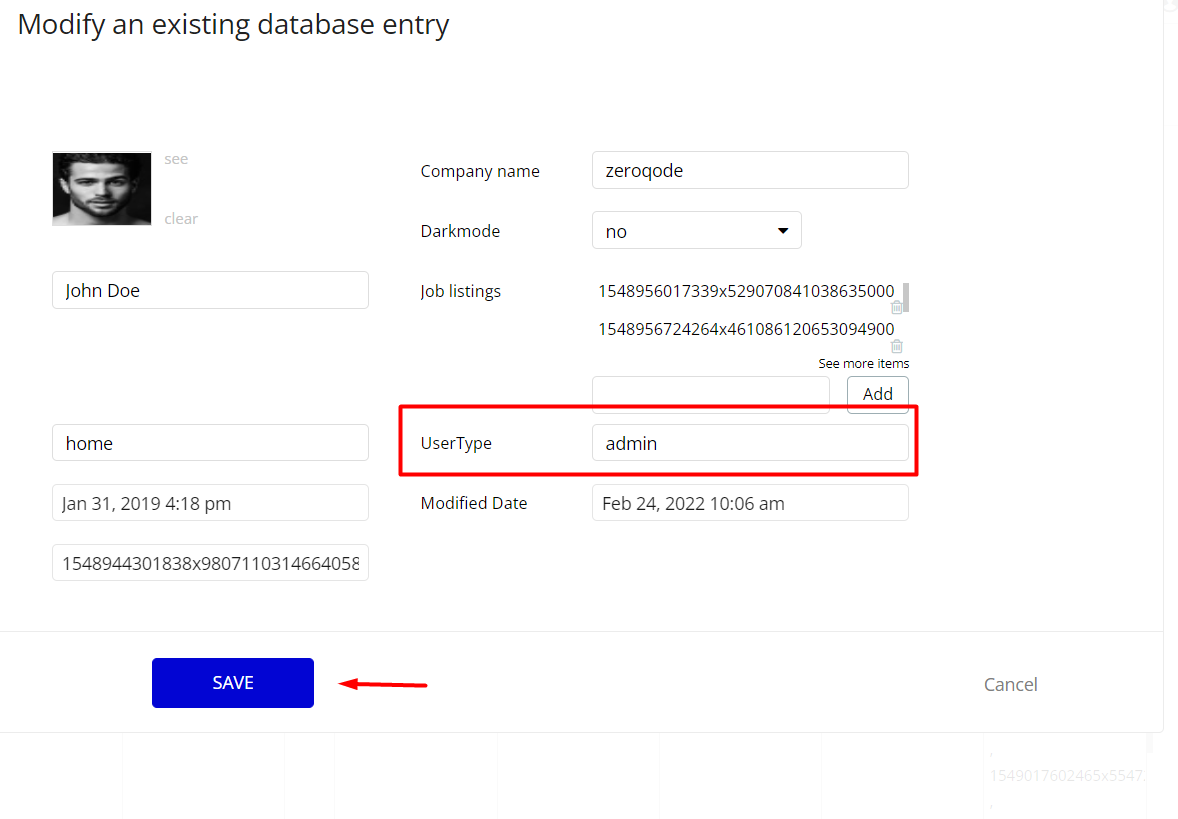This screenshot has height=819, width=1178.
Task: Click the field containing 'home'
Action: pos(210,443)
